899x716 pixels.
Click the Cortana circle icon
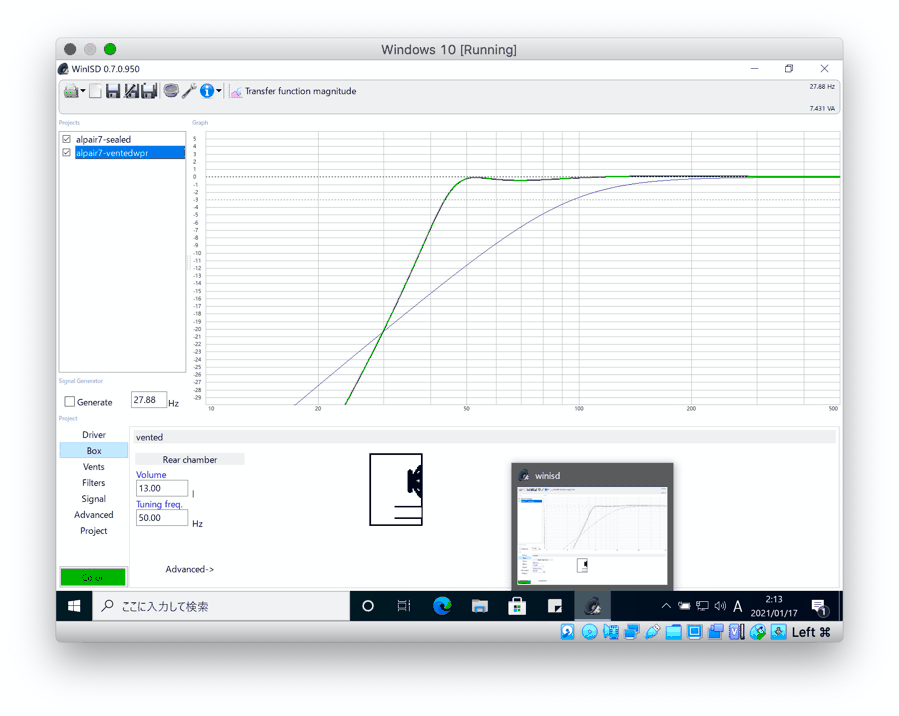pos(368,606)
